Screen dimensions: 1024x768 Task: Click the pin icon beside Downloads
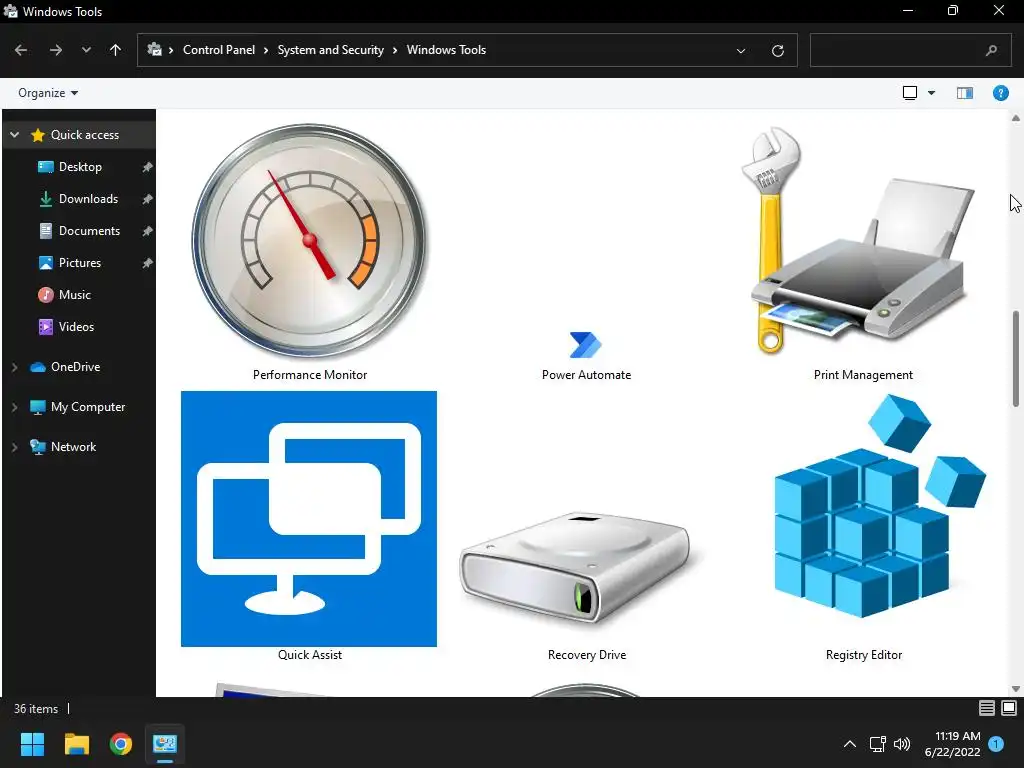pos(148,199)
